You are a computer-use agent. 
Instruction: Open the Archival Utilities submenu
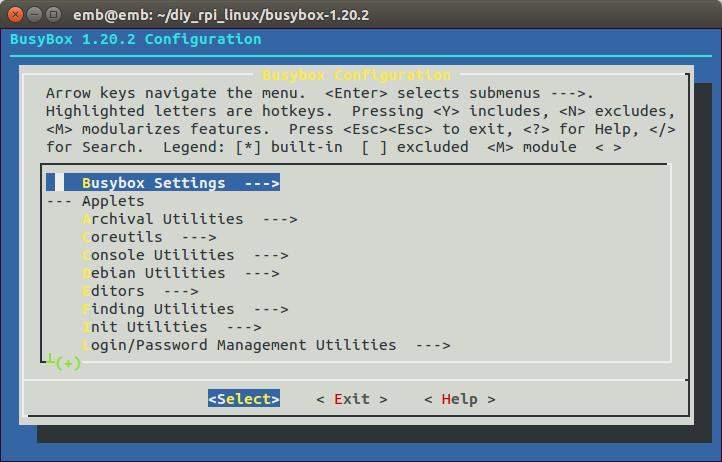click(x=190, y=219)
